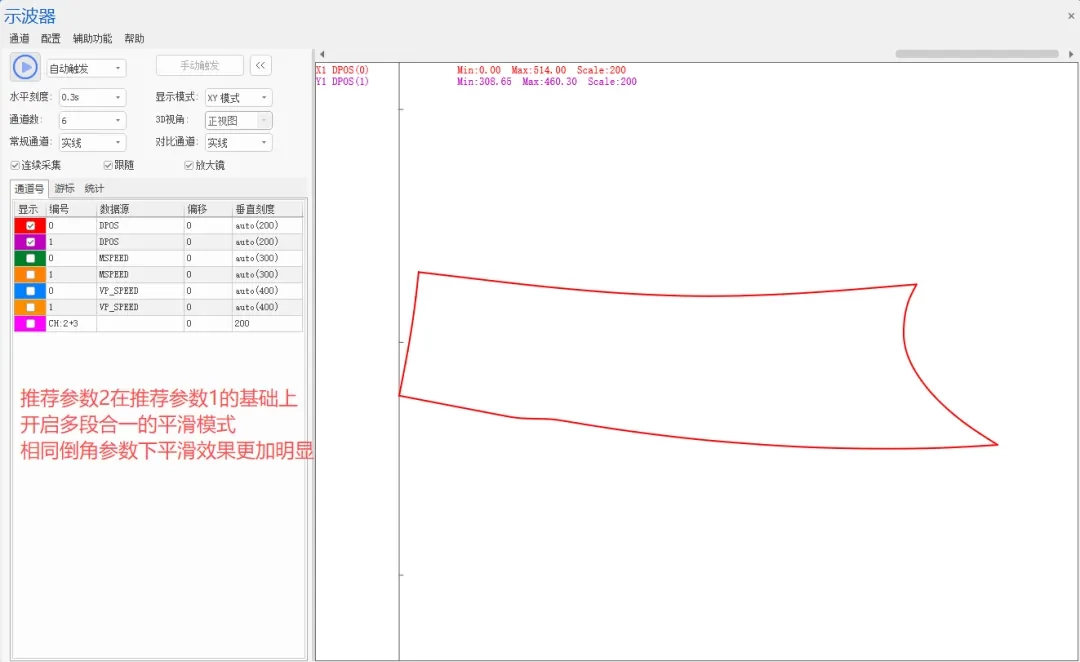The image size is (1080, 662).
Task: Open the 辅助功能 menu
Action: coord(92,39)
